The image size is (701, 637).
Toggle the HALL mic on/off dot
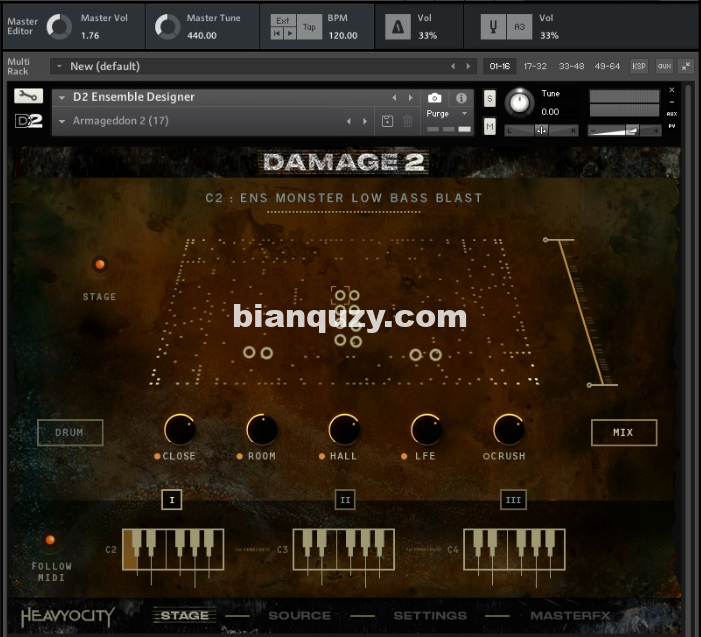(322, 456)
